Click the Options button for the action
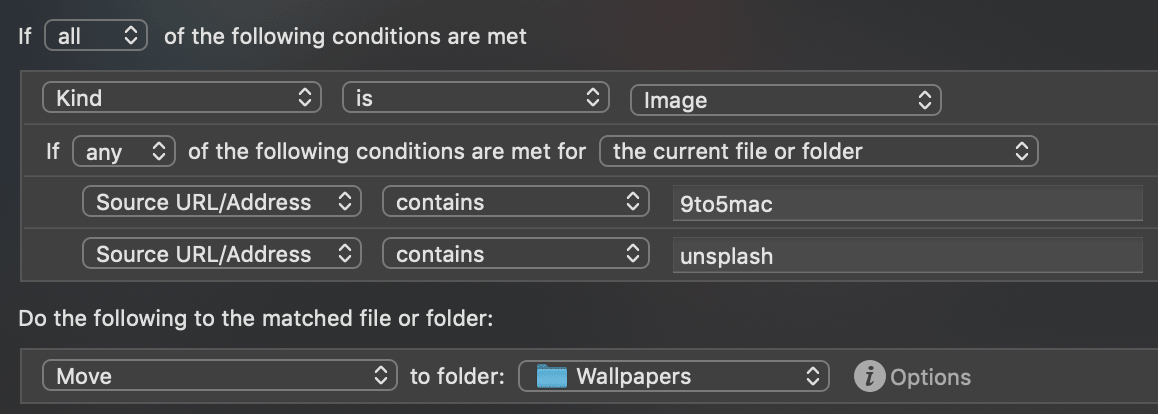 tap(930, 377)
